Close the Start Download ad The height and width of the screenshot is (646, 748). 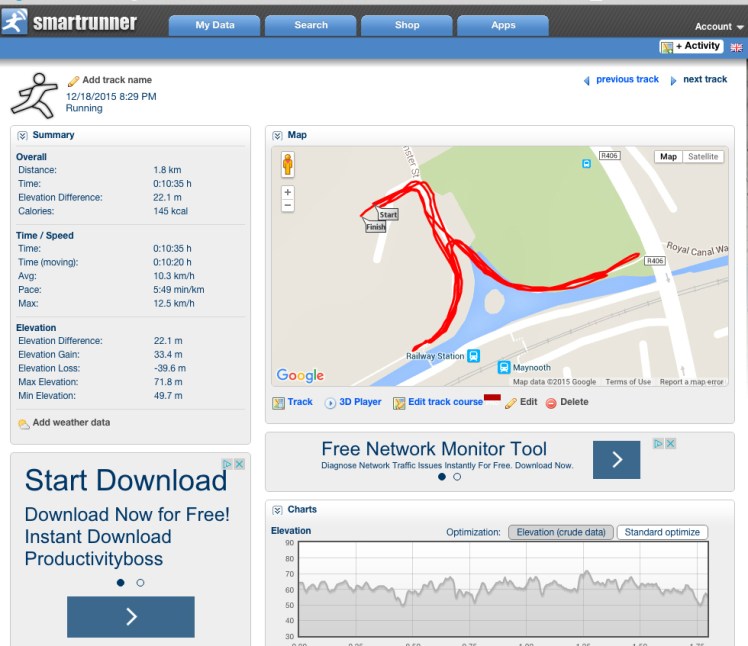239,464
